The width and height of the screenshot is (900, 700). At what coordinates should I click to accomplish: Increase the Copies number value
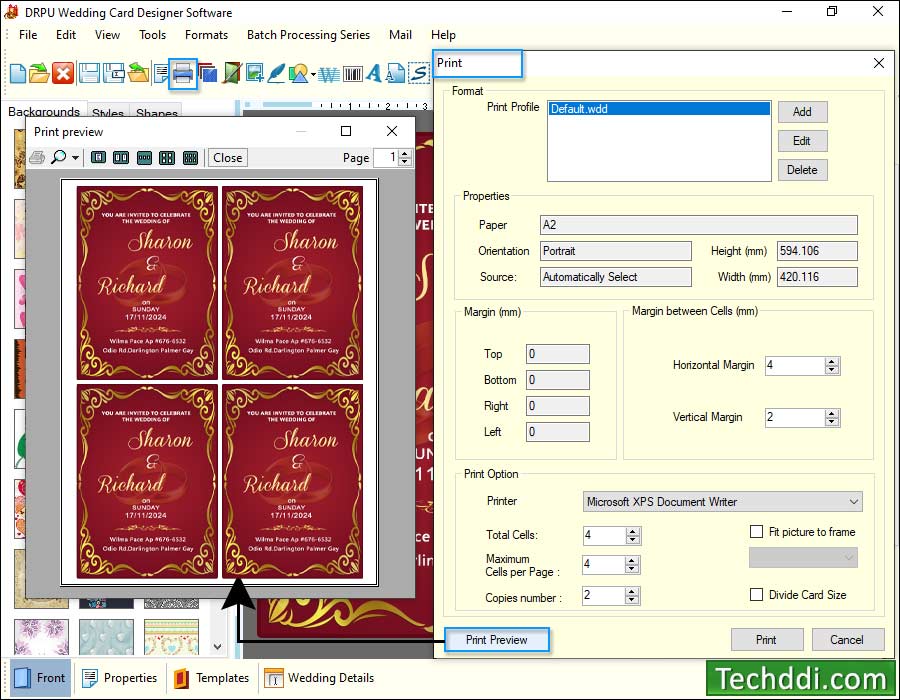click(632, 591)
